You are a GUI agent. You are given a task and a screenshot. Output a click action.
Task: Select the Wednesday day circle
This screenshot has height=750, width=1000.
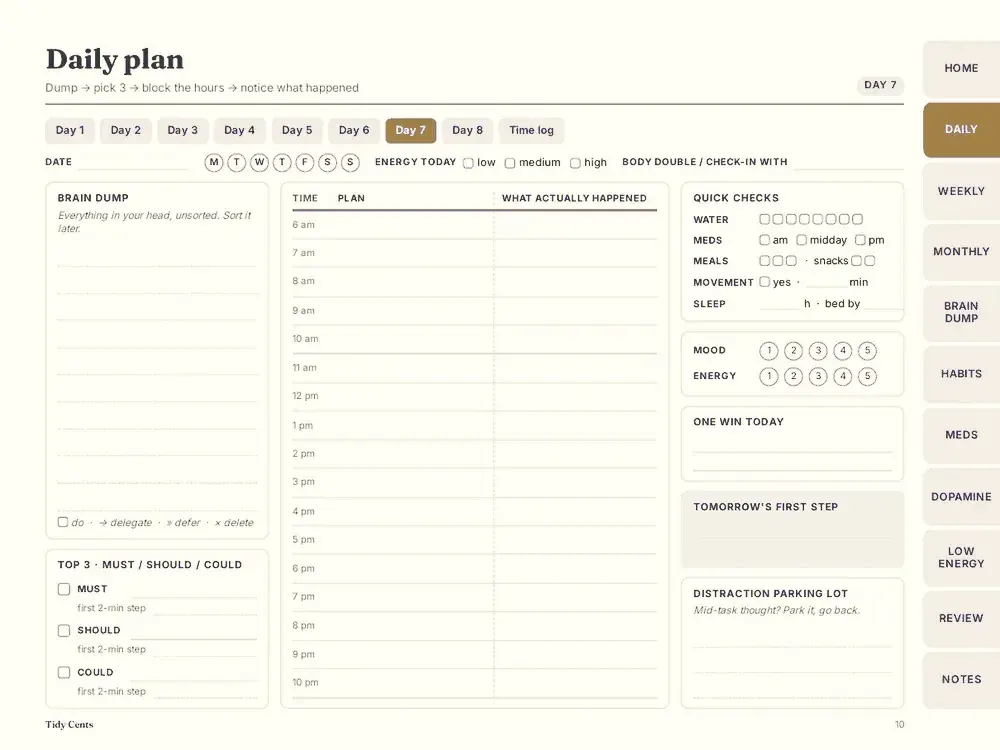(x=260, y=162)
